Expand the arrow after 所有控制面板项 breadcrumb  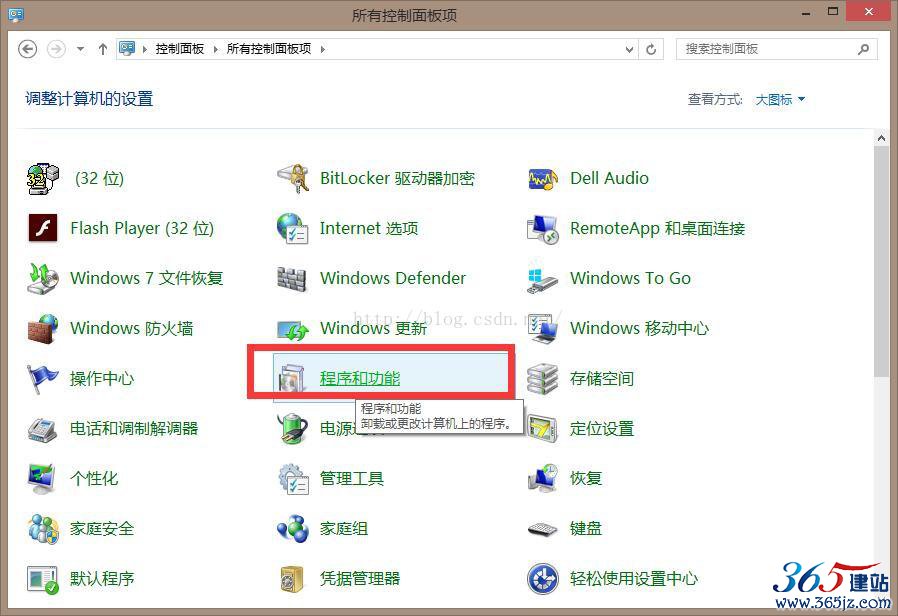click(323, 50)
